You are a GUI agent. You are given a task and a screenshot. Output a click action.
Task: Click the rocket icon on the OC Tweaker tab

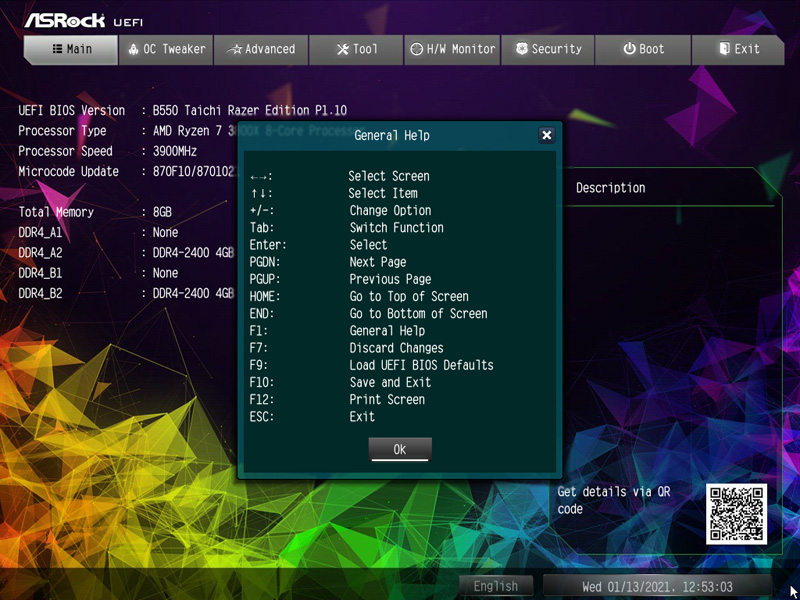134,49
